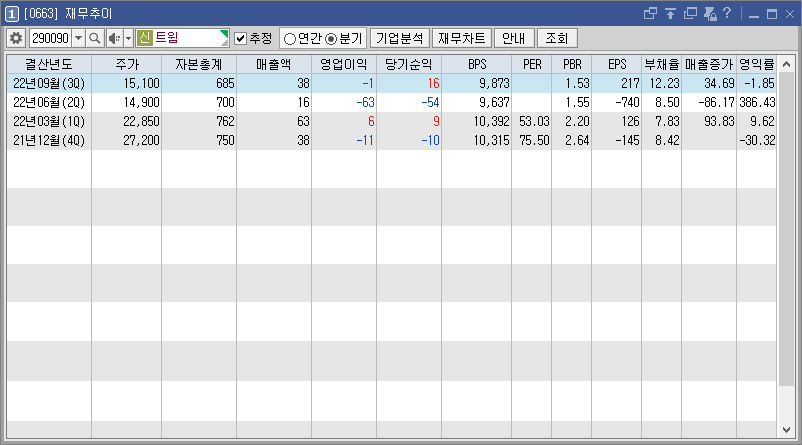The width and height of the screenshot is (802, 445).
Task: Expand the stock code 290090 dropdown
Action: coord(78,38)
